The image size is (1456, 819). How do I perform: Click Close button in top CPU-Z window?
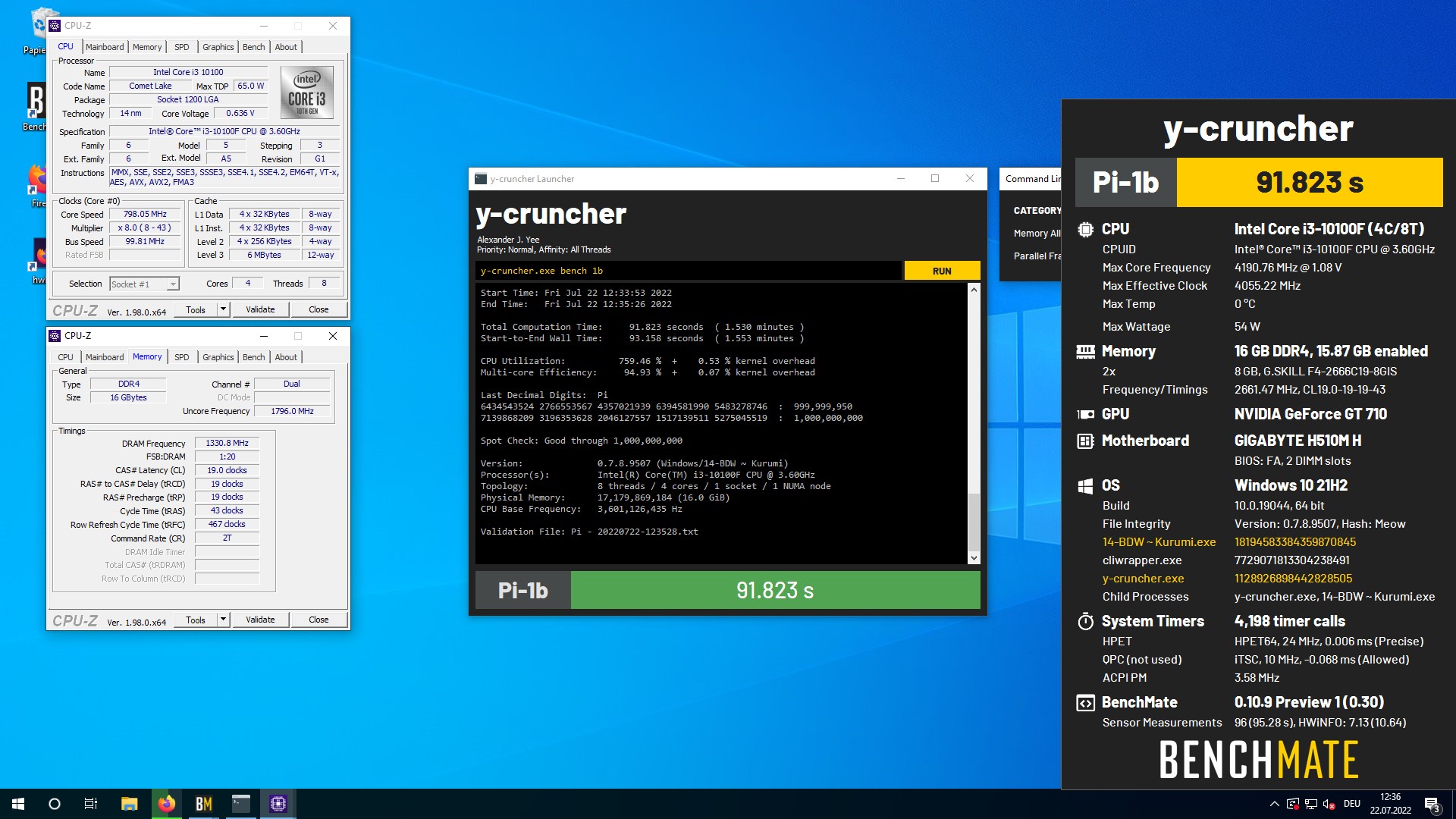[318, 309]
